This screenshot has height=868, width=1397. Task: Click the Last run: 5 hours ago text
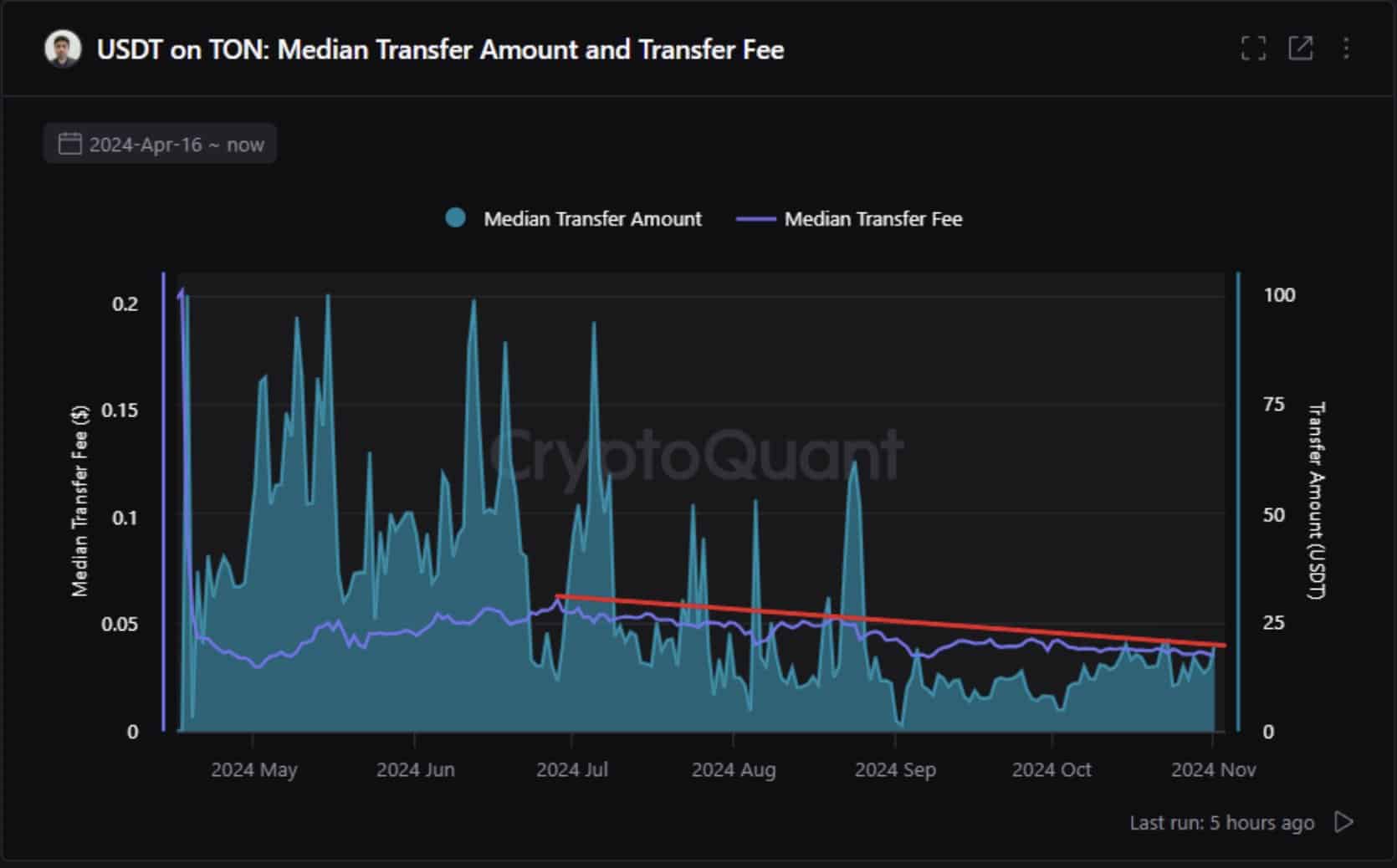tap(1221, 823)
